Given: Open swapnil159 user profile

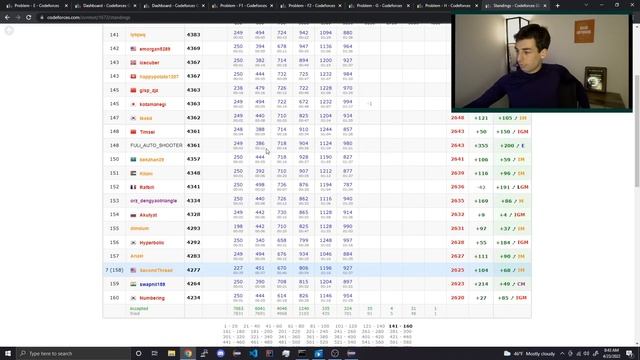Looking at the screenshot, I should pos(152,284).
